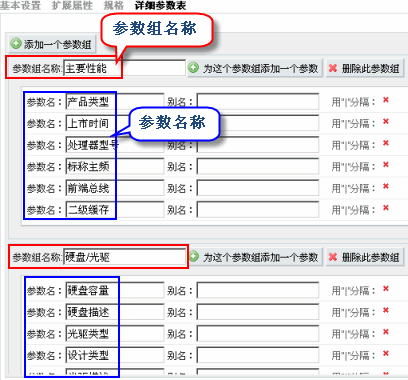Viewport: 408px width, 380px height.
Task: Focus the parameter name field 硬盘容量
Action: 115,290
